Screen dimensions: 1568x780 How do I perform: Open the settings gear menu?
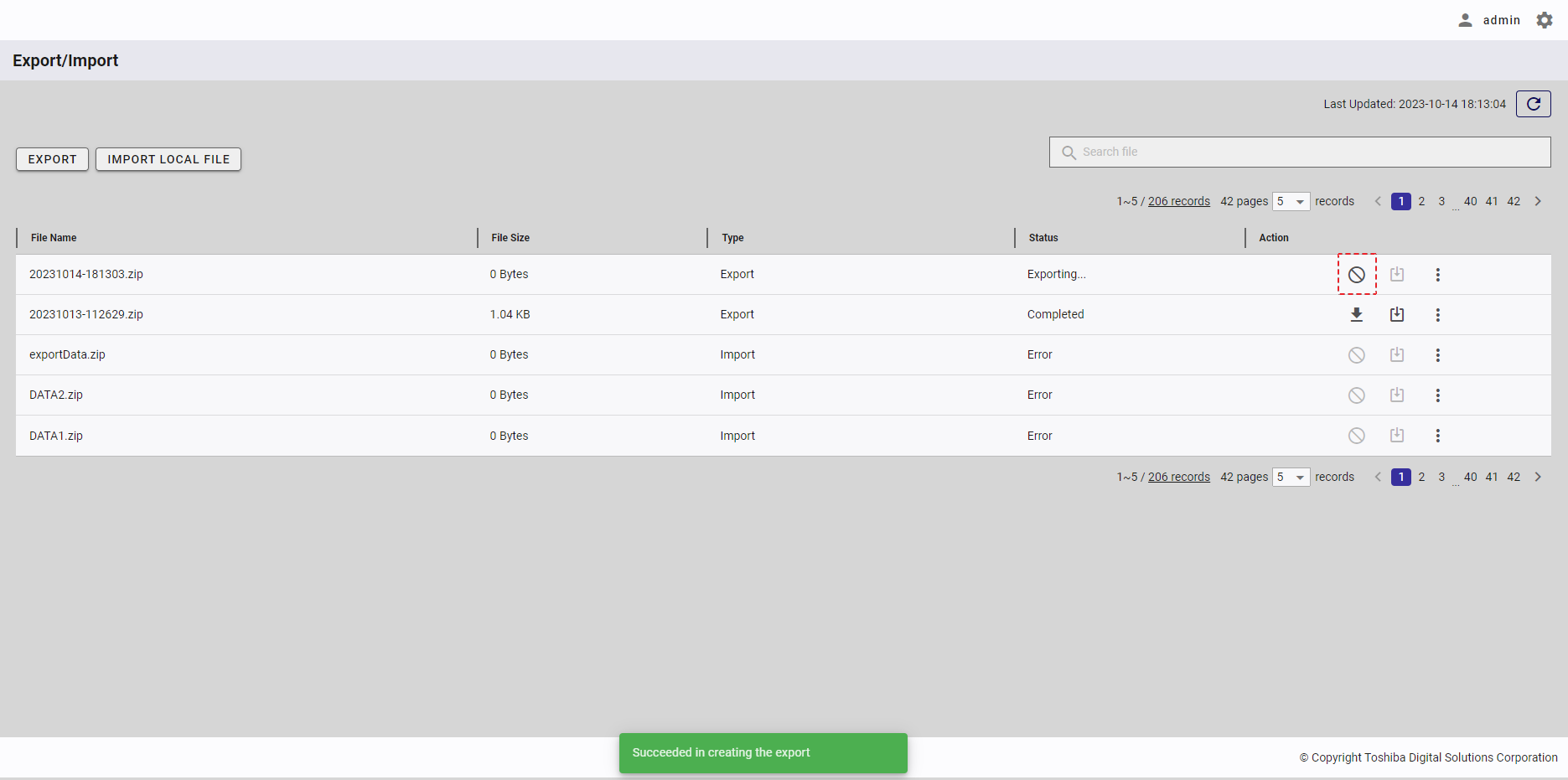pos(1544,20)
